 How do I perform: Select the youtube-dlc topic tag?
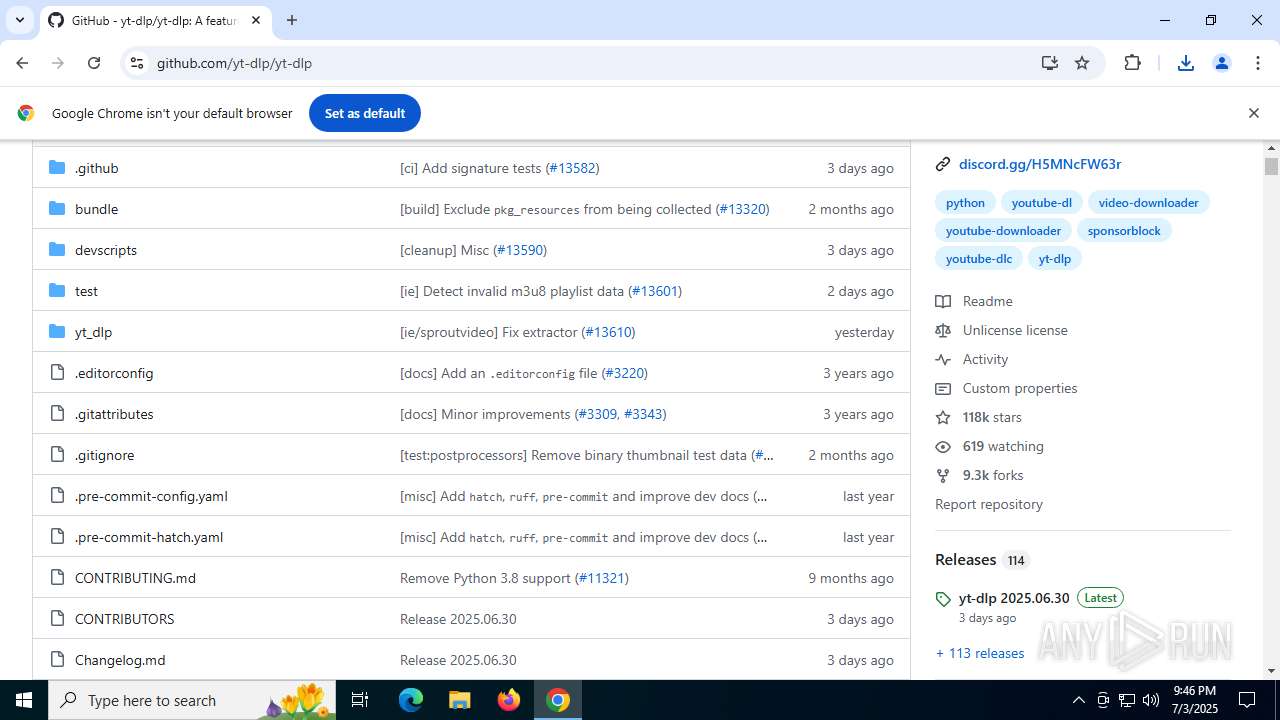[x=979, y=259]
